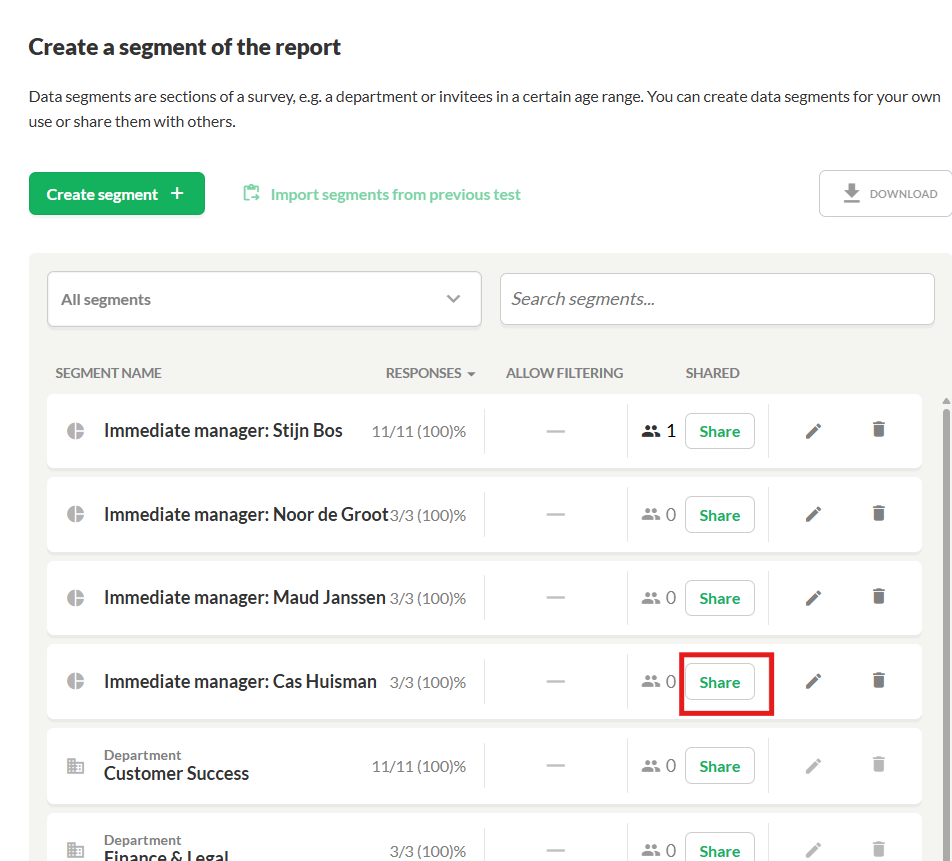Click pencil icon for Noor de Groot segment
The height and width of the screenshot is (861, 952).
[813, 514]
